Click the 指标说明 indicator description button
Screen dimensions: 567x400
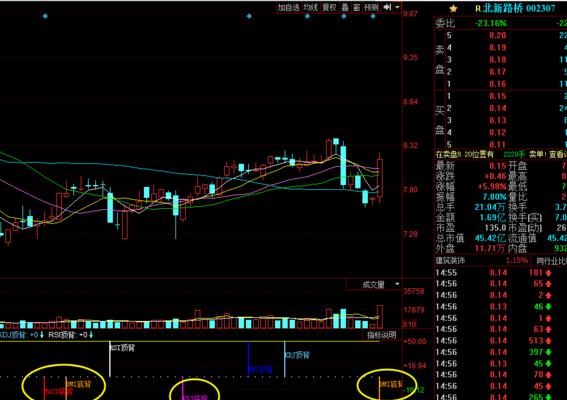(382, 335)
